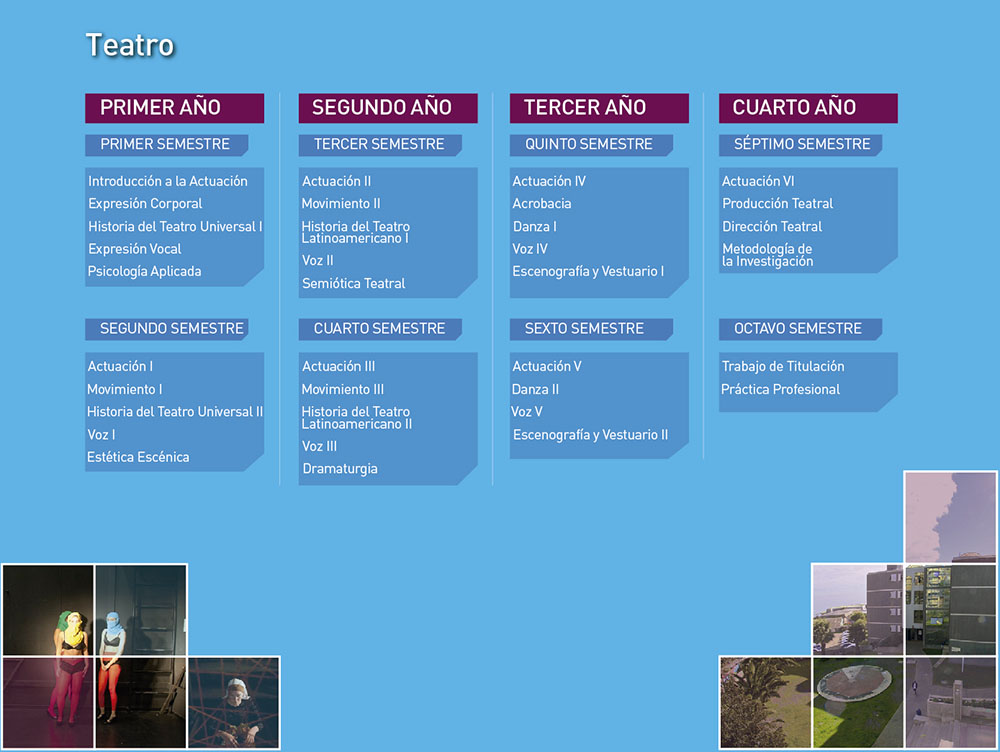Select the CUARTO AÑO header
This screenshot has width=1000, height=752.
click(x=808, y=108)
